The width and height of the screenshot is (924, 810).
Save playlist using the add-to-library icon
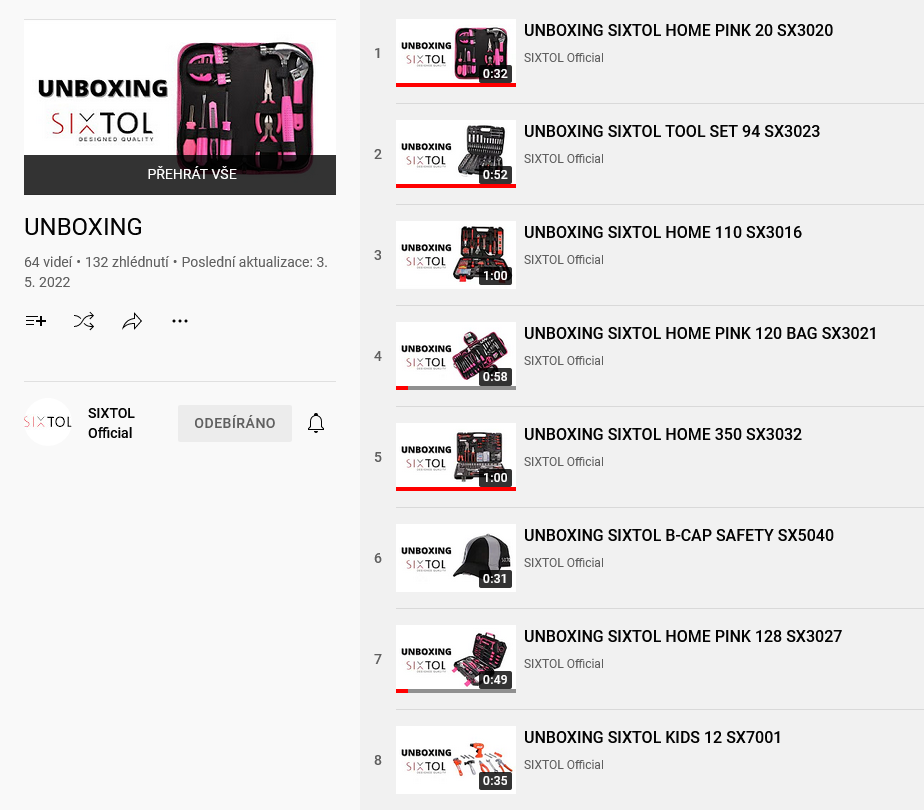tap(36, 321)
